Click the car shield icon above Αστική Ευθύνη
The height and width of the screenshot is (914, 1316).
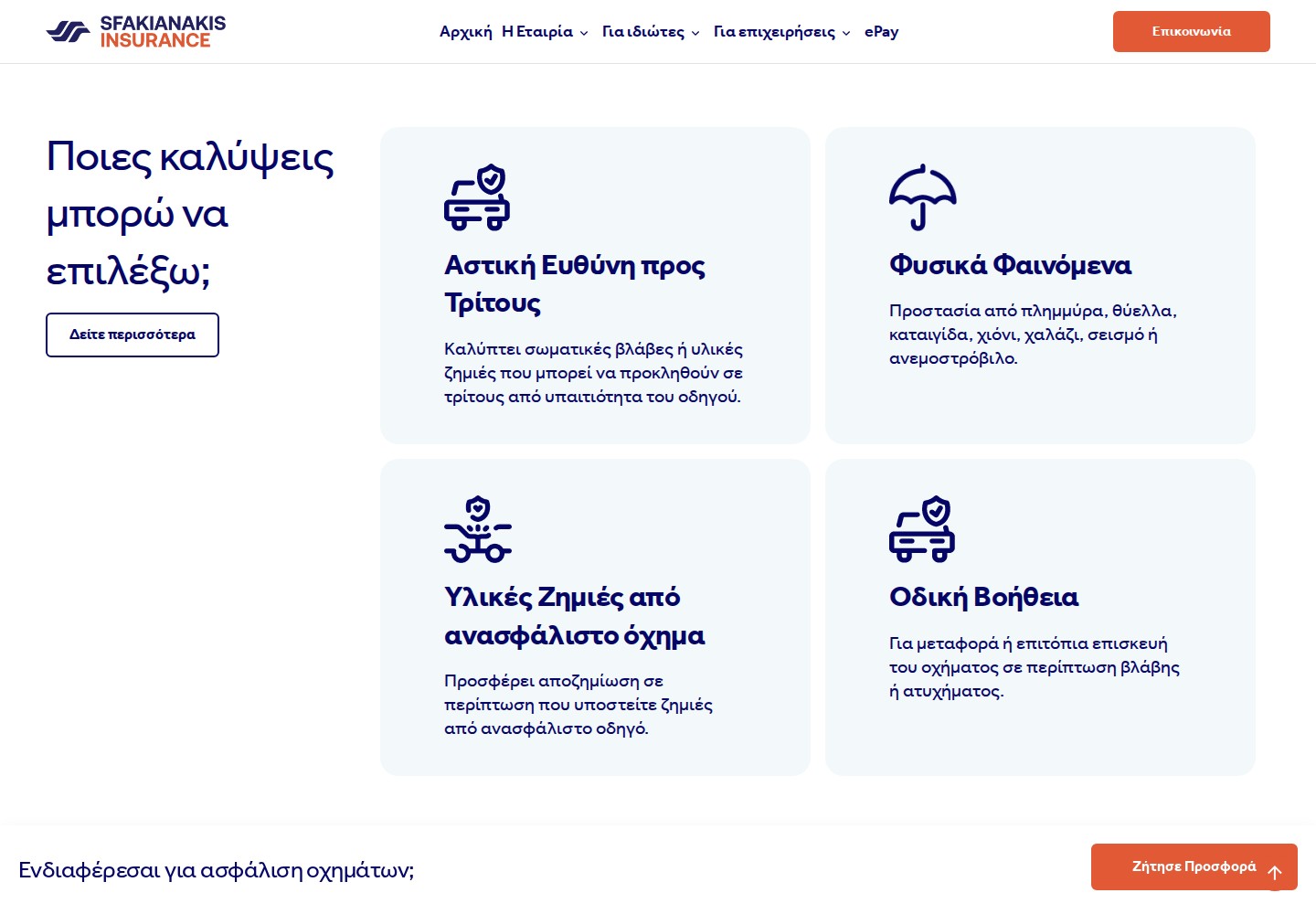477,197
